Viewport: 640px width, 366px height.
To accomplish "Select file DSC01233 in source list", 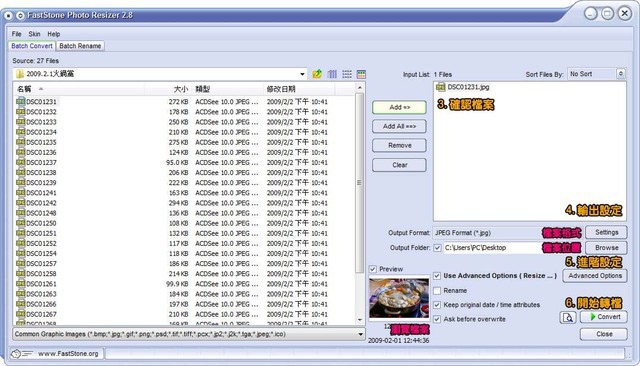I will (41, 122).
